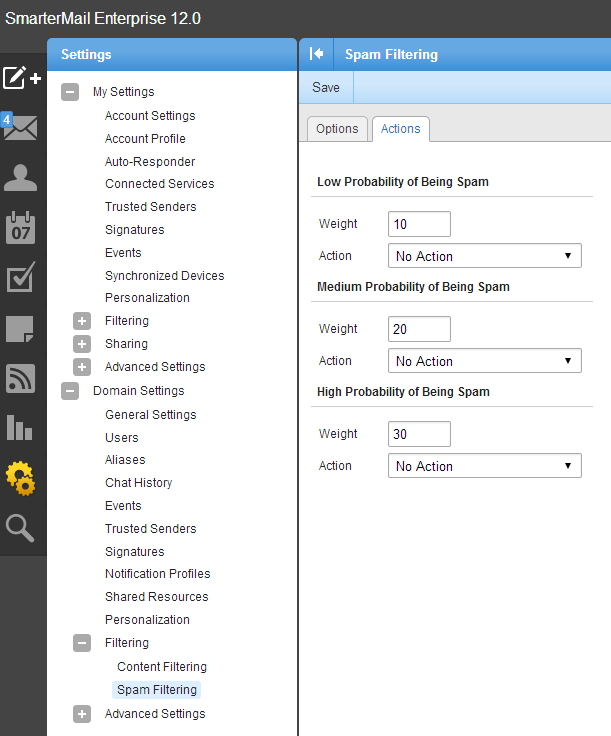Viewport: 611px width, 736px height.
Task: Open the reports bar chart icon
Action: [21, 428]
